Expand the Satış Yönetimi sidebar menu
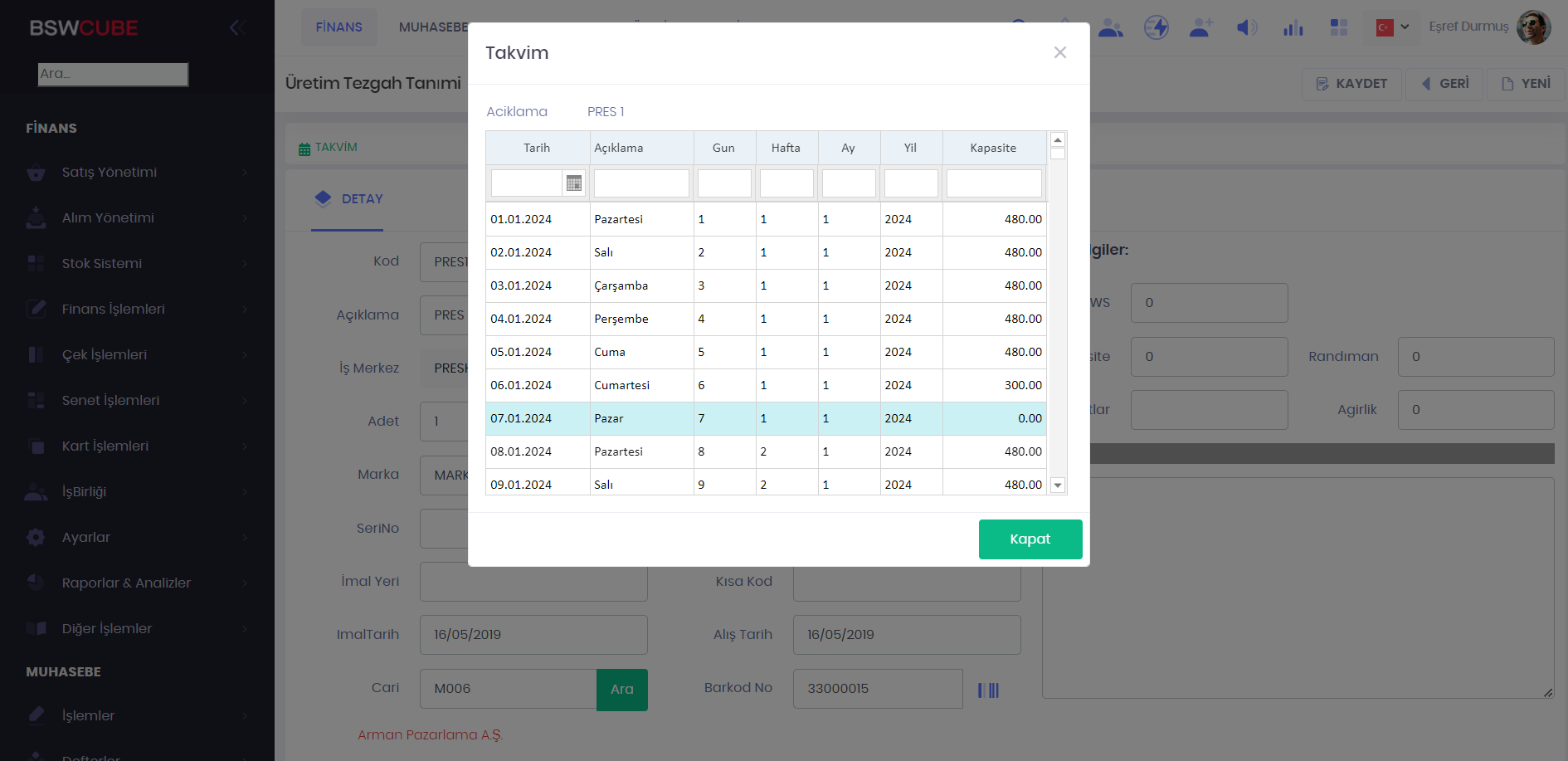Image resolution: width=1568 pixels, height=761 pixels. point(137,173)
